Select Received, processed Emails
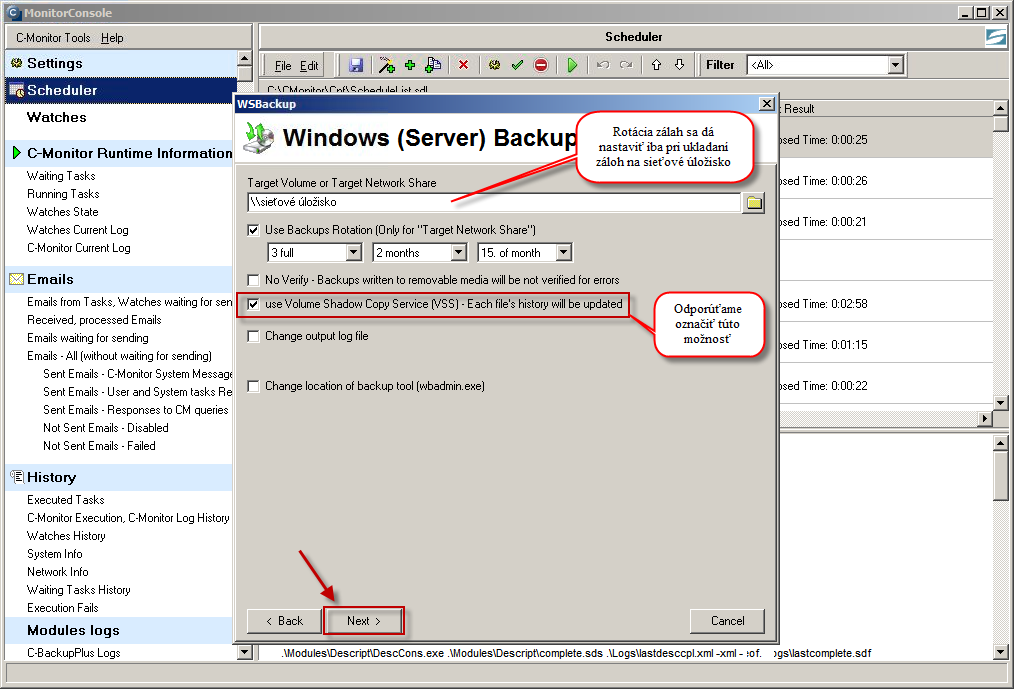This screenshot has width=1014, height=689. 94,320
